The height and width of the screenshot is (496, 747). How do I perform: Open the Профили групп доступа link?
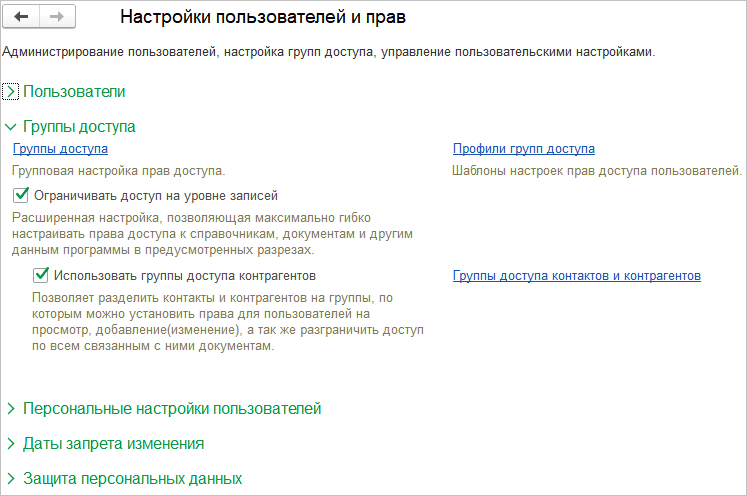click(523, 149)
